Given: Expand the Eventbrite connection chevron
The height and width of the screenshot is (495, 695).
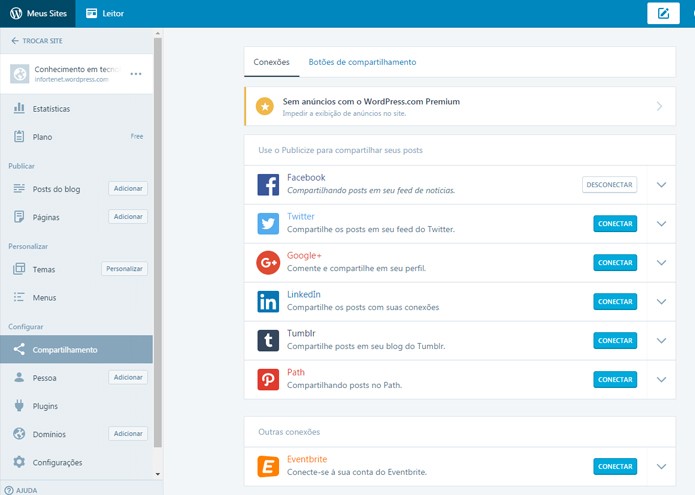Looking at the screenshot, I should click(661, 467).
